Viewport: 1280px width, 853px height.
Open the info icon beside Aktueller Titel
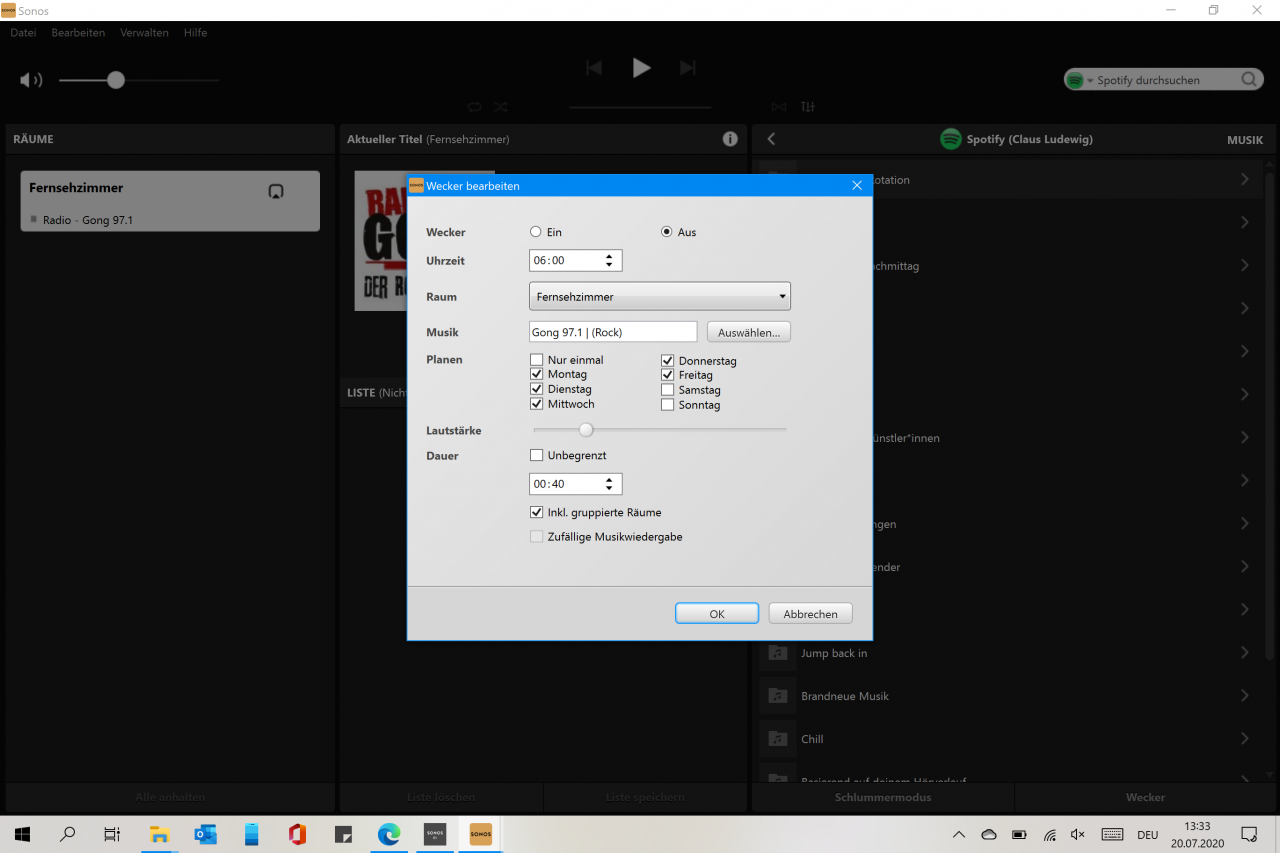[x=730, y=139]
